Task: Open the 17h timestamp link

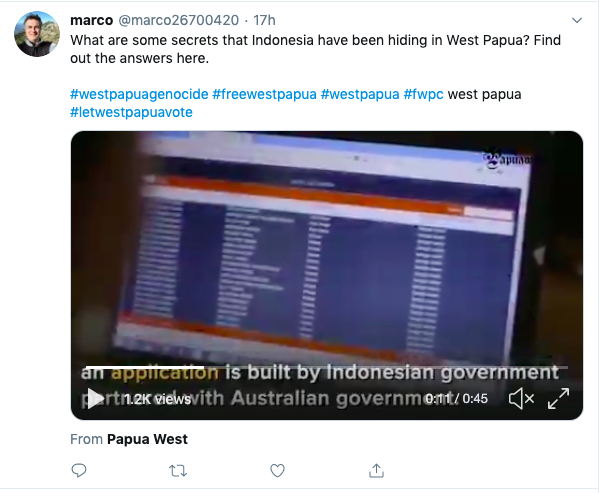Action: [264, 20]
